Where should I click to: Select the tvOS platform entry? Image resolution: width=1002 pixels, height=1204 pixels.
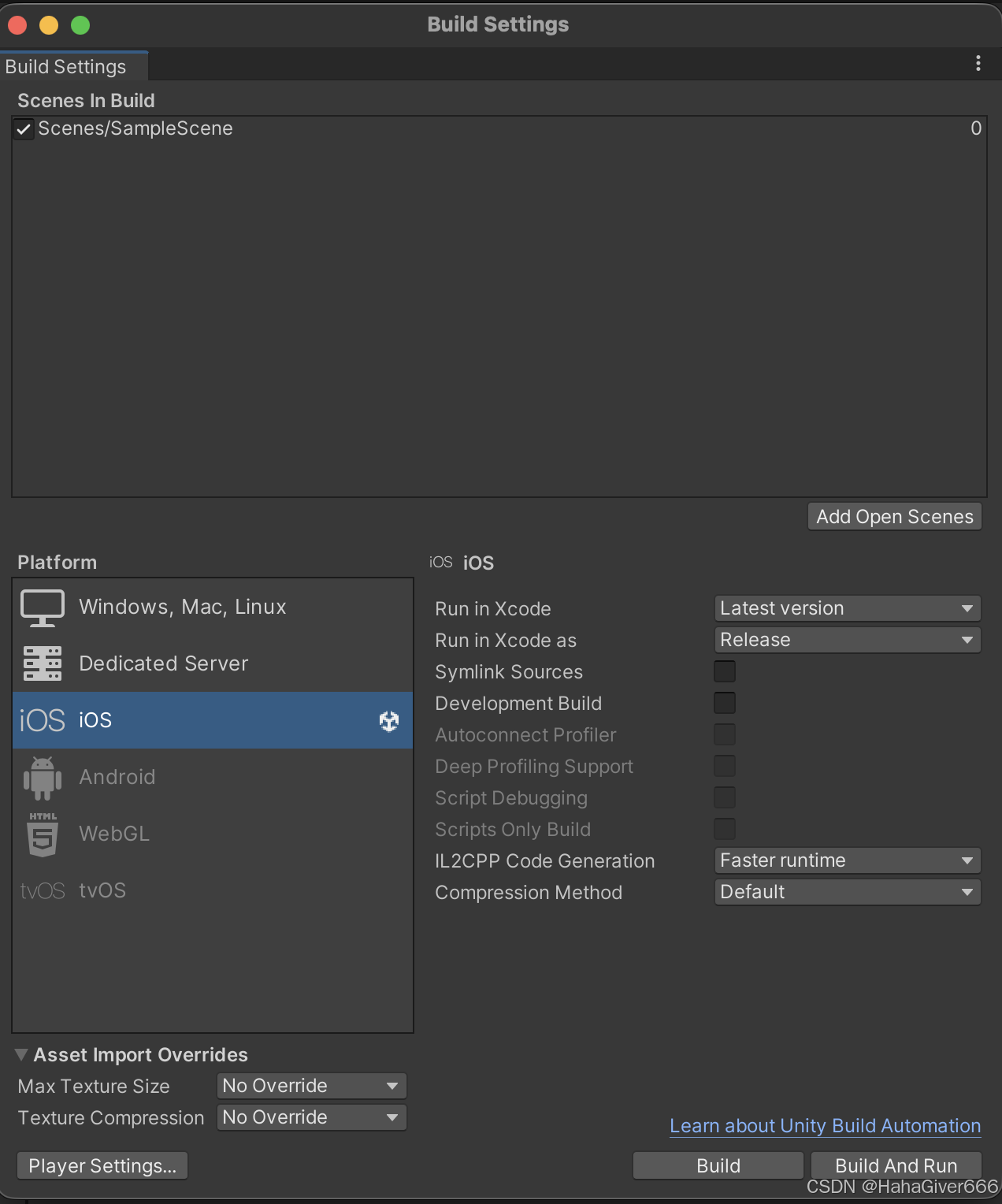click(x=213, y=890)
